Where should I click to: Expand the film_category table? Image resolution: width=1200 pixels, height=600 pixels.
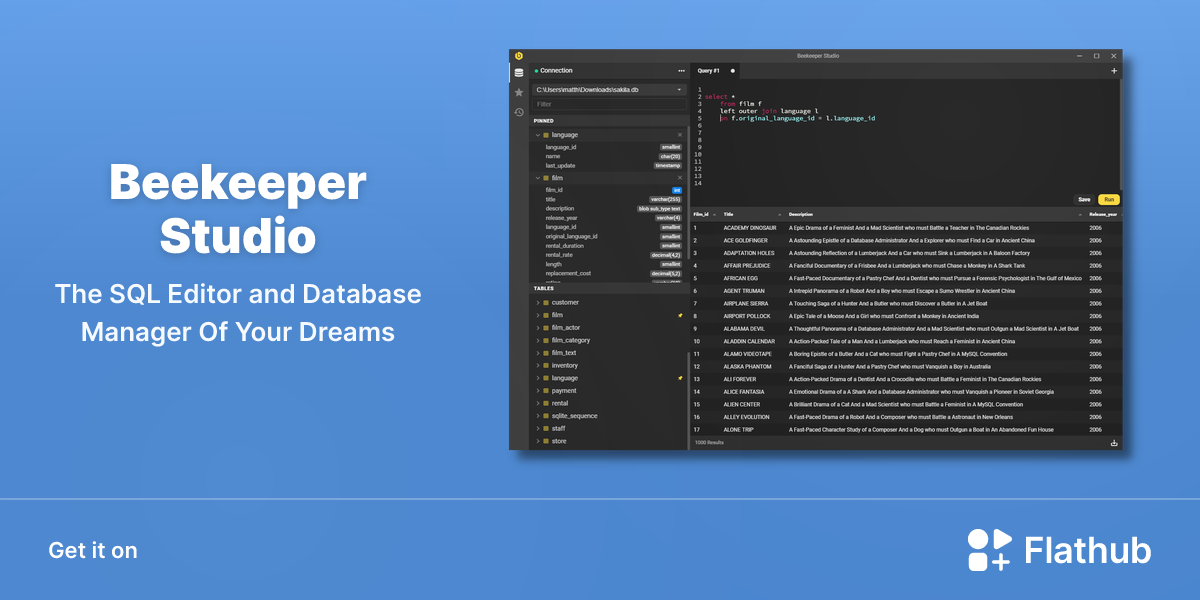[x=537, y=340]
